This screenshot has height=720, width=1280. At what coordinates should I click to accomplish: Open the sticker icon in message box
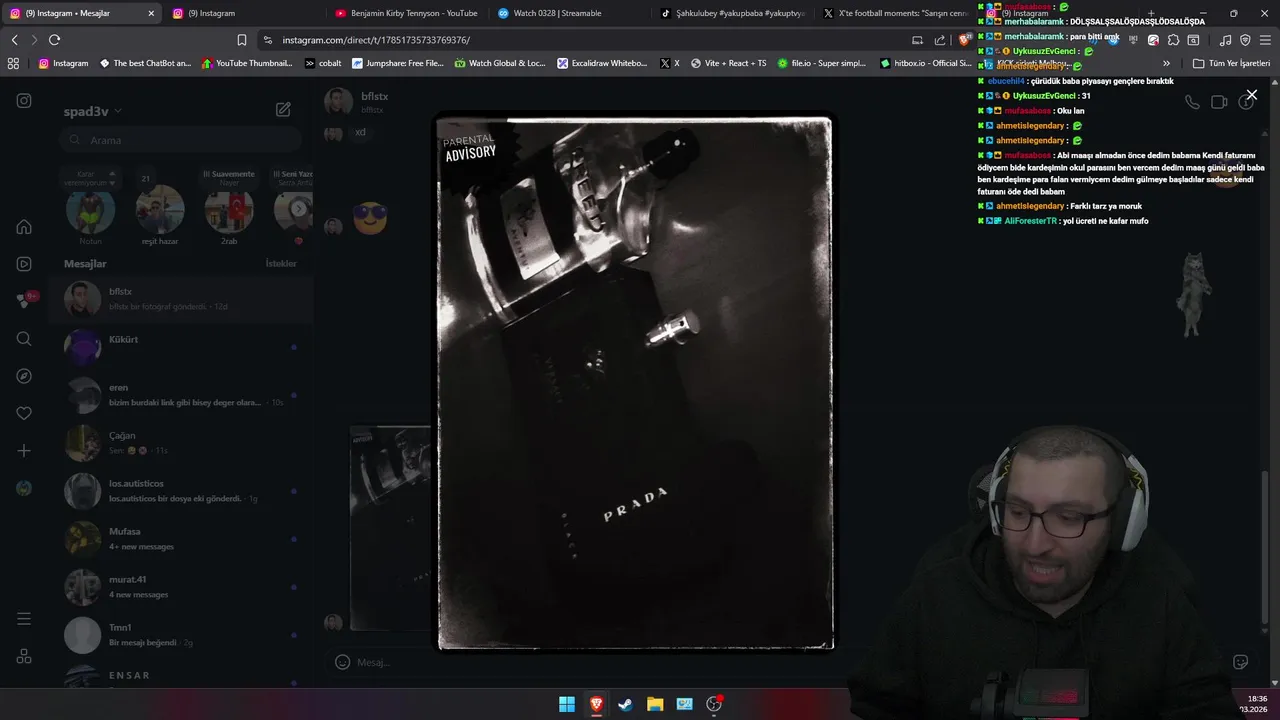point(1241,662)
